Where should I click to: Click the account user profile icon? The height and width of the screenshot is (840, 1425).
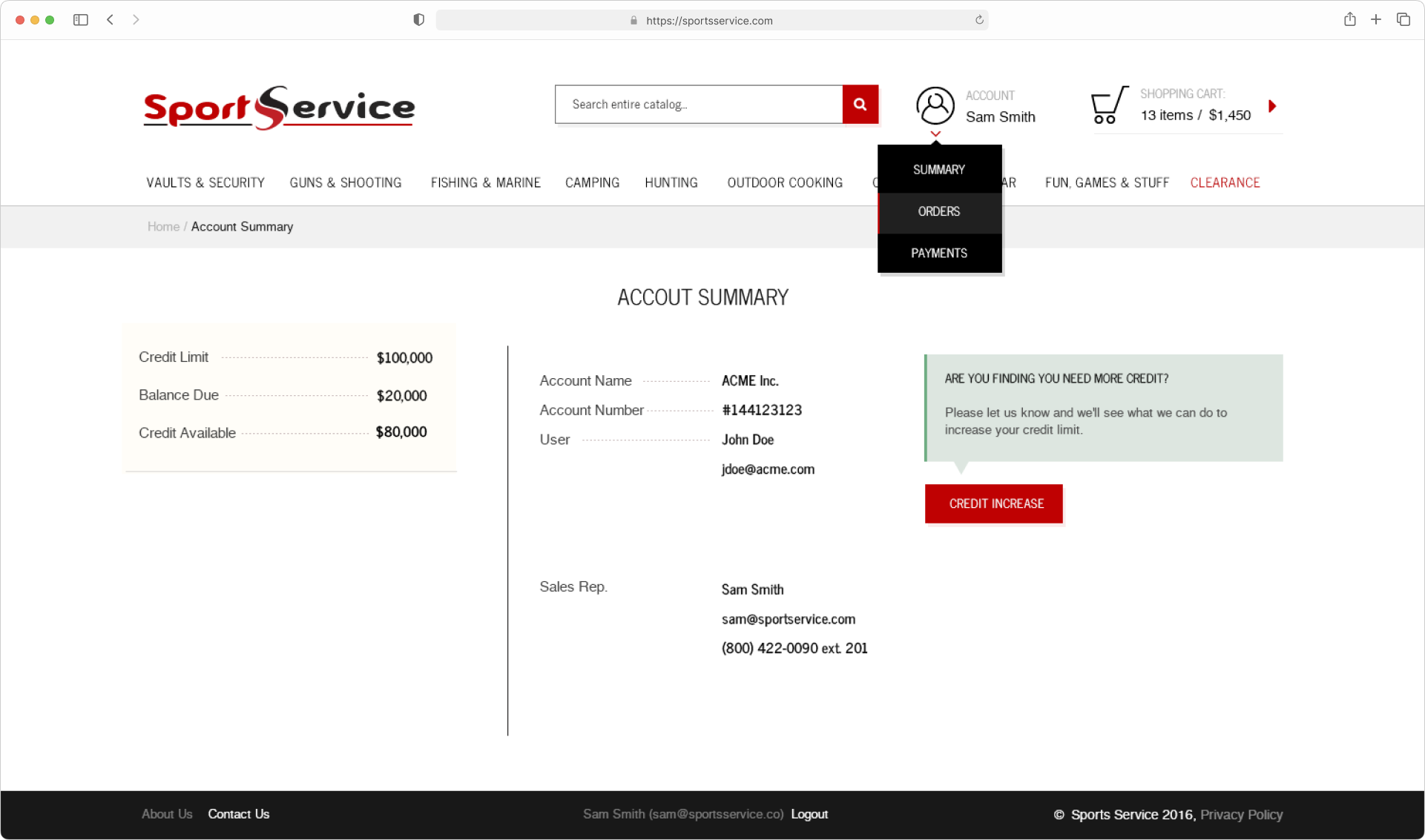(x=935, y=105)
